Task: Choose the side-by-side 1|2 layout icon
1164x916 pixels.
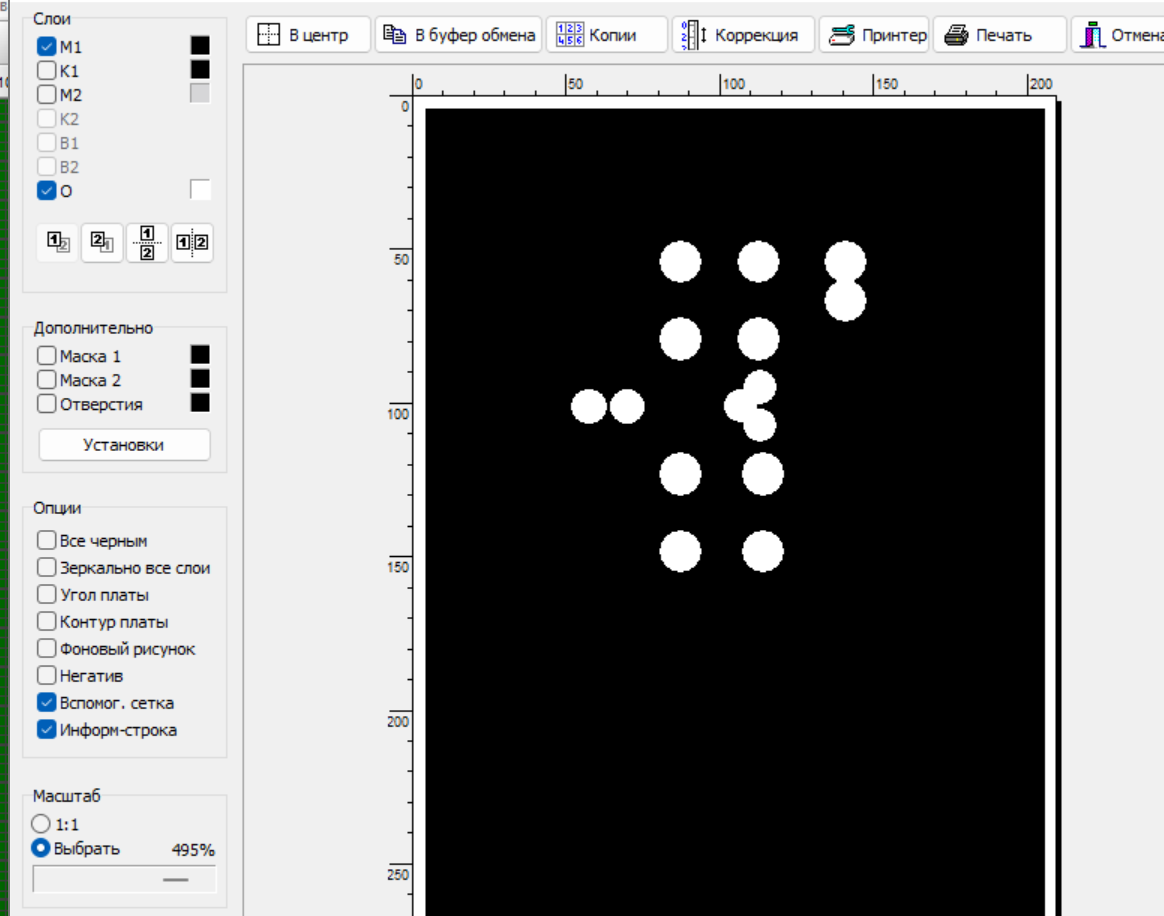Action: click(192, 242)
